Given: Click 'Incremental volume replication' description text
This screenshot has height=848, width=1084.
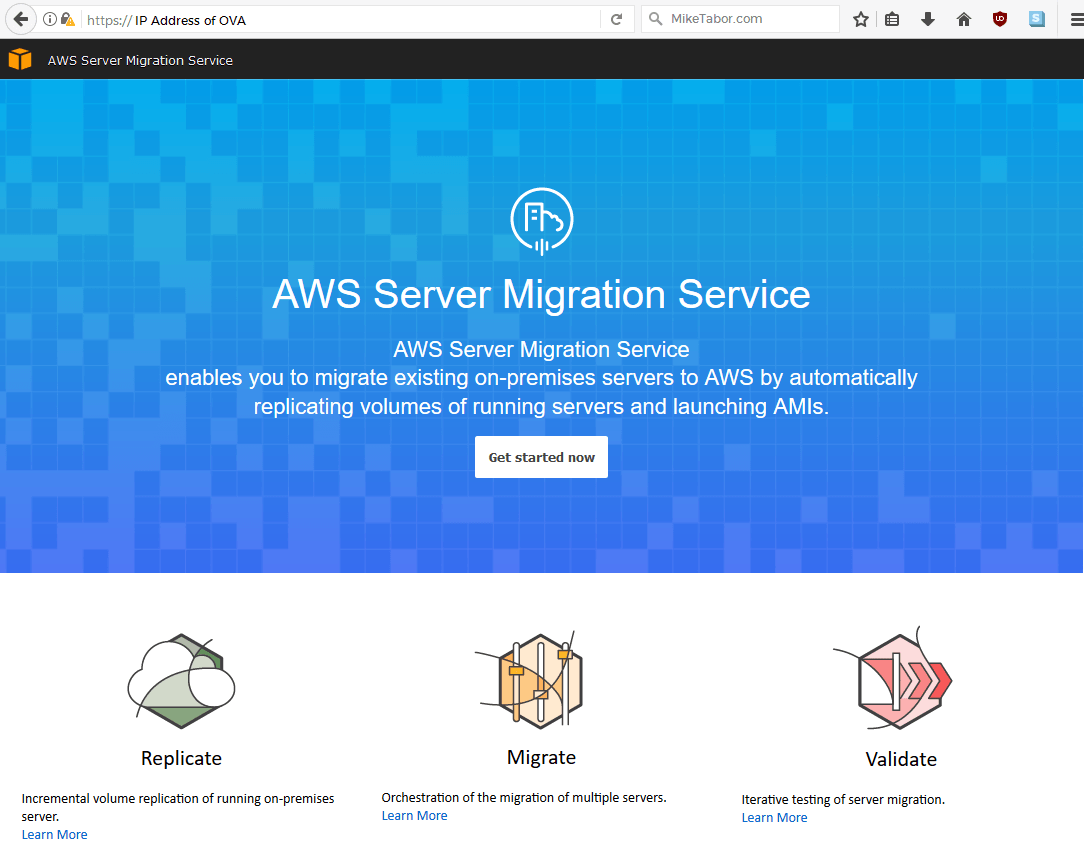Looking at the screenshot, I should pos(178,807).
